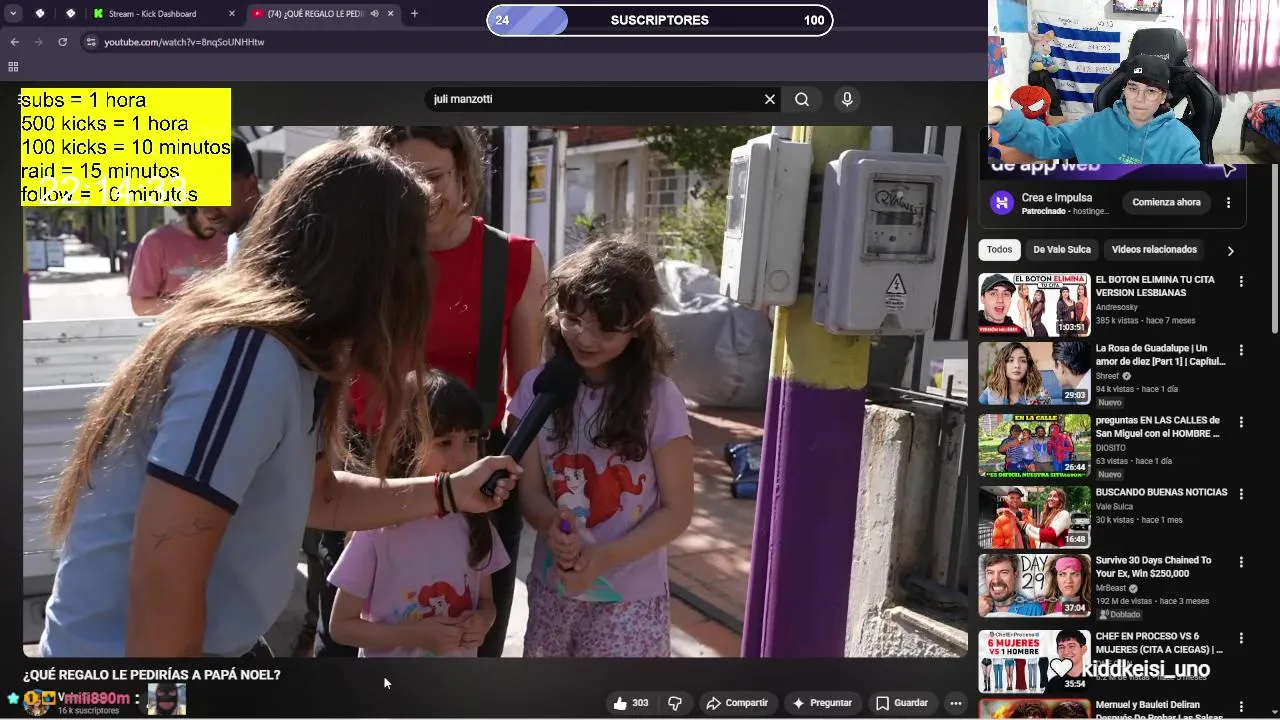Click the Andresosky channel name

coord(1117,307)
